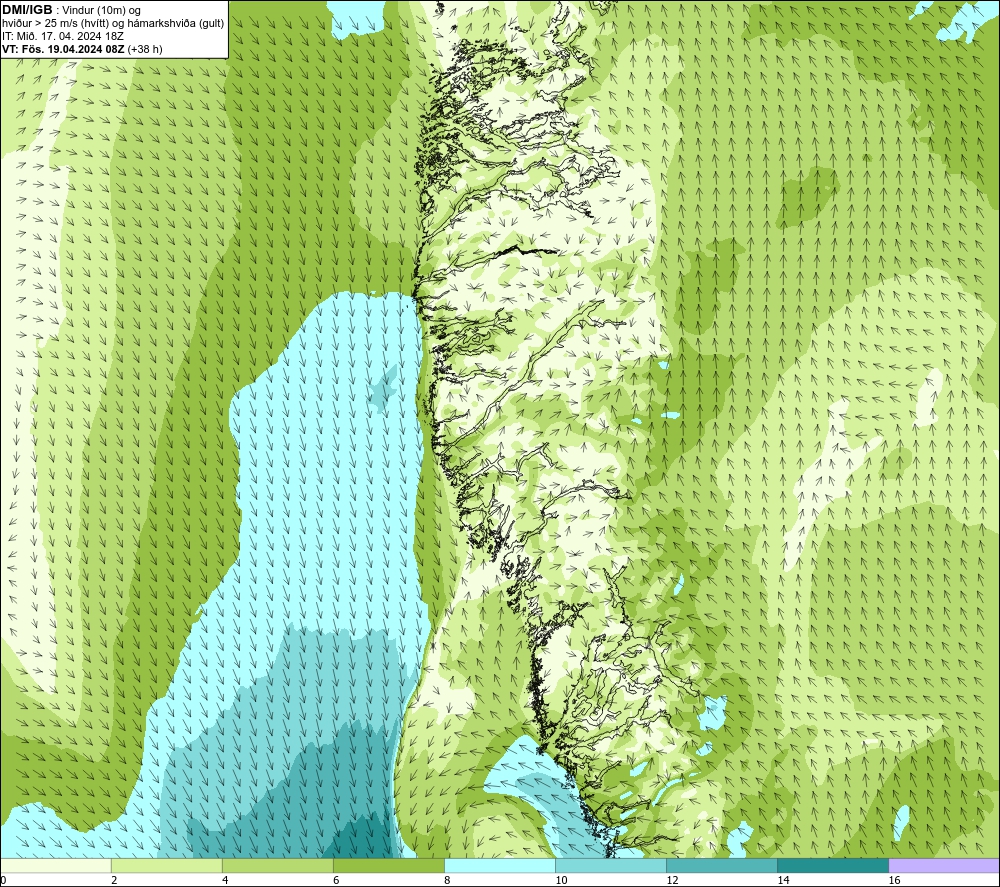Select the light cyan 8–10 m/s swatch

pos(499,865)
